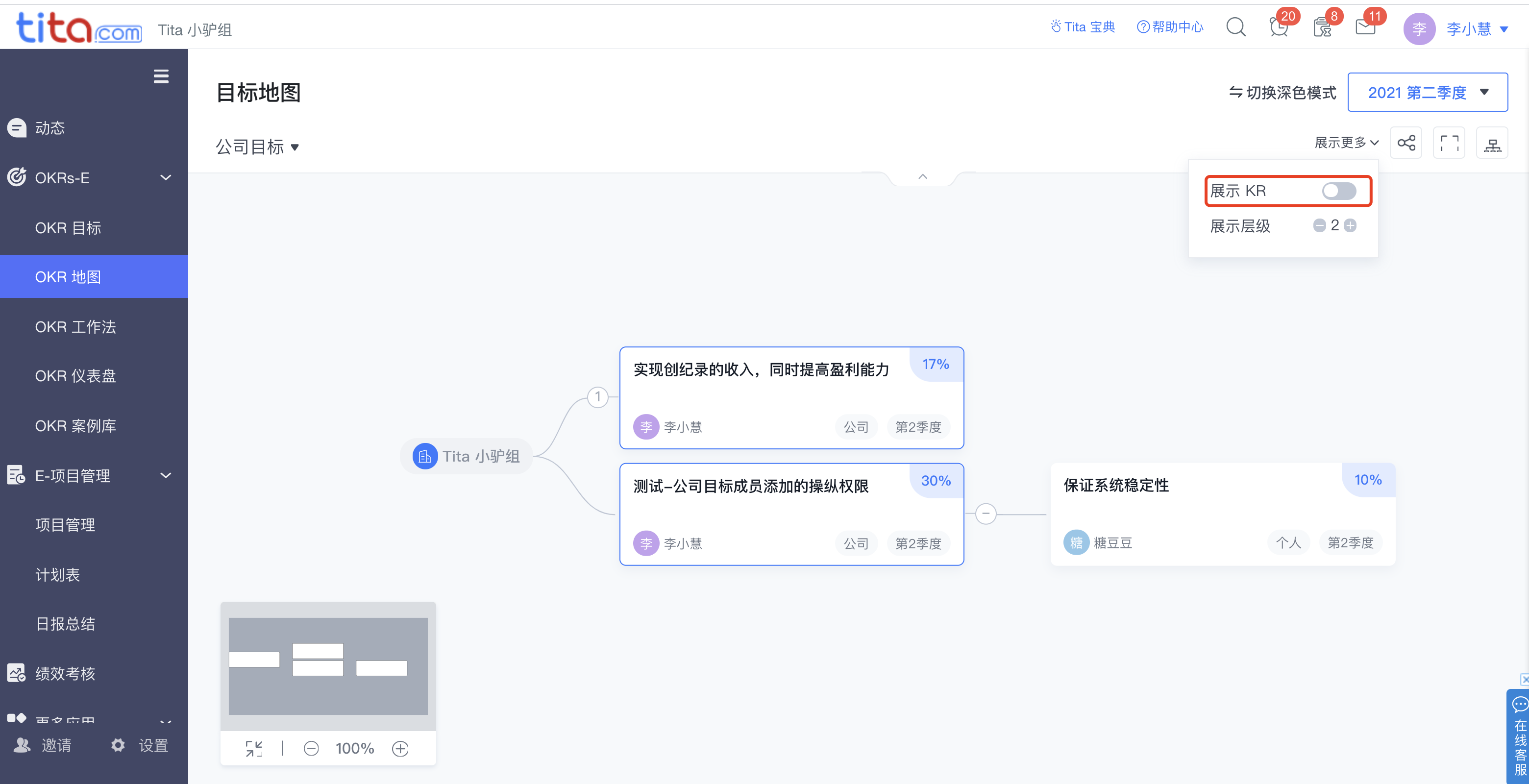This screenshot has height=784, width=1529.
Task: Click the 17% progress badge
Action: pos(936,364)
